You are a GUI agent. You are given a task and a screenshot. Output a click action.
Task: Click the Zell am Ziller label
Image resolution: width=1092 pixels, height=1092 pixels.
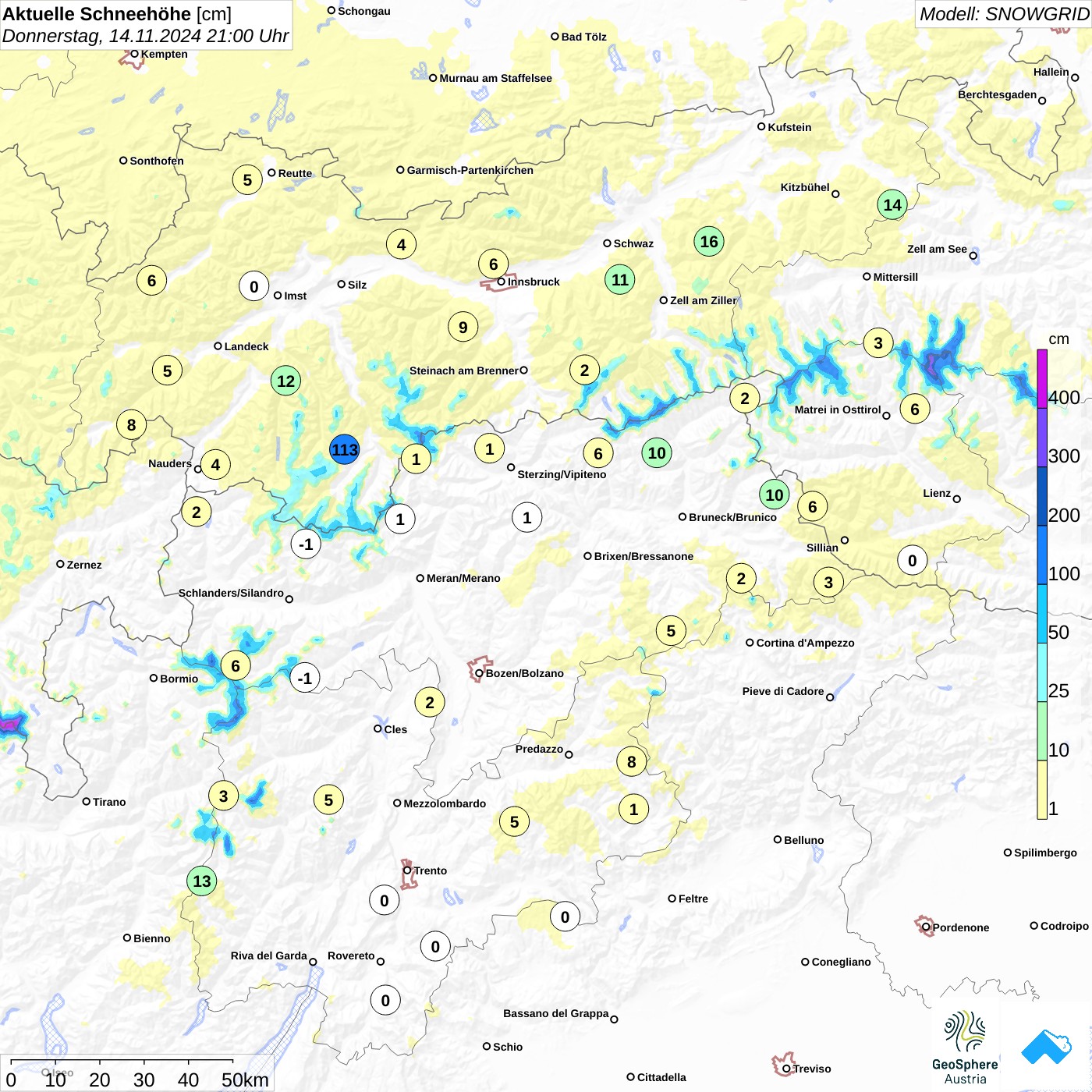(703, 300)
